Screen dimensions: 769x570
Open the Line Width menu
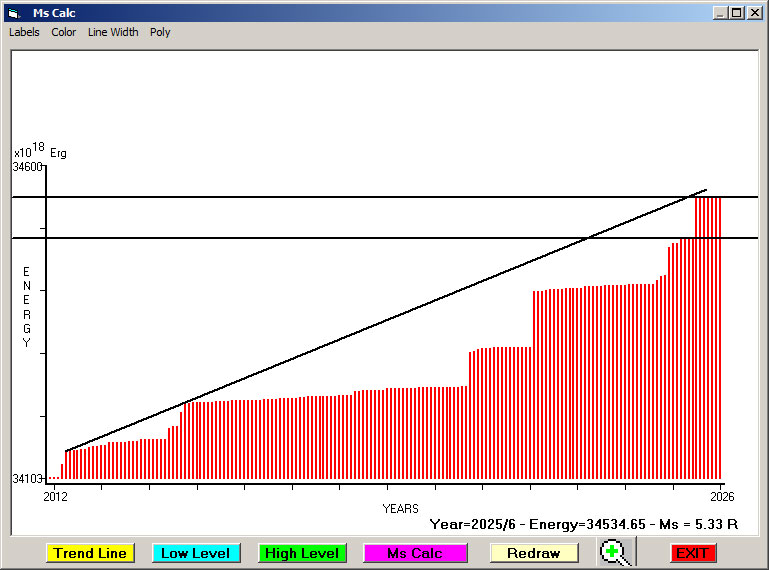click(113, 32)
